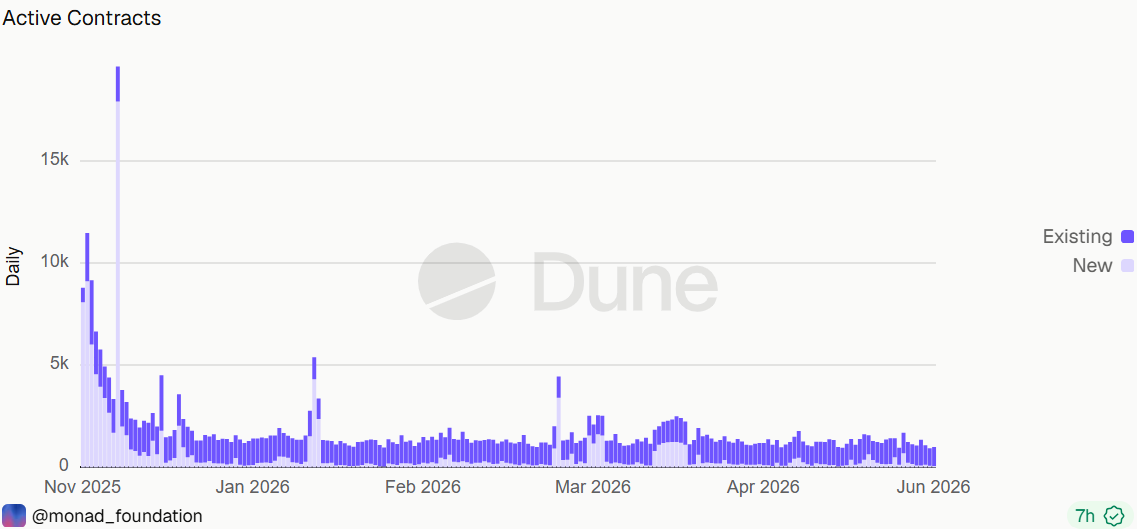The image size is (1137, 529).
Task: Click the 7h last-updated label
Action: [x=1085, y=516]
